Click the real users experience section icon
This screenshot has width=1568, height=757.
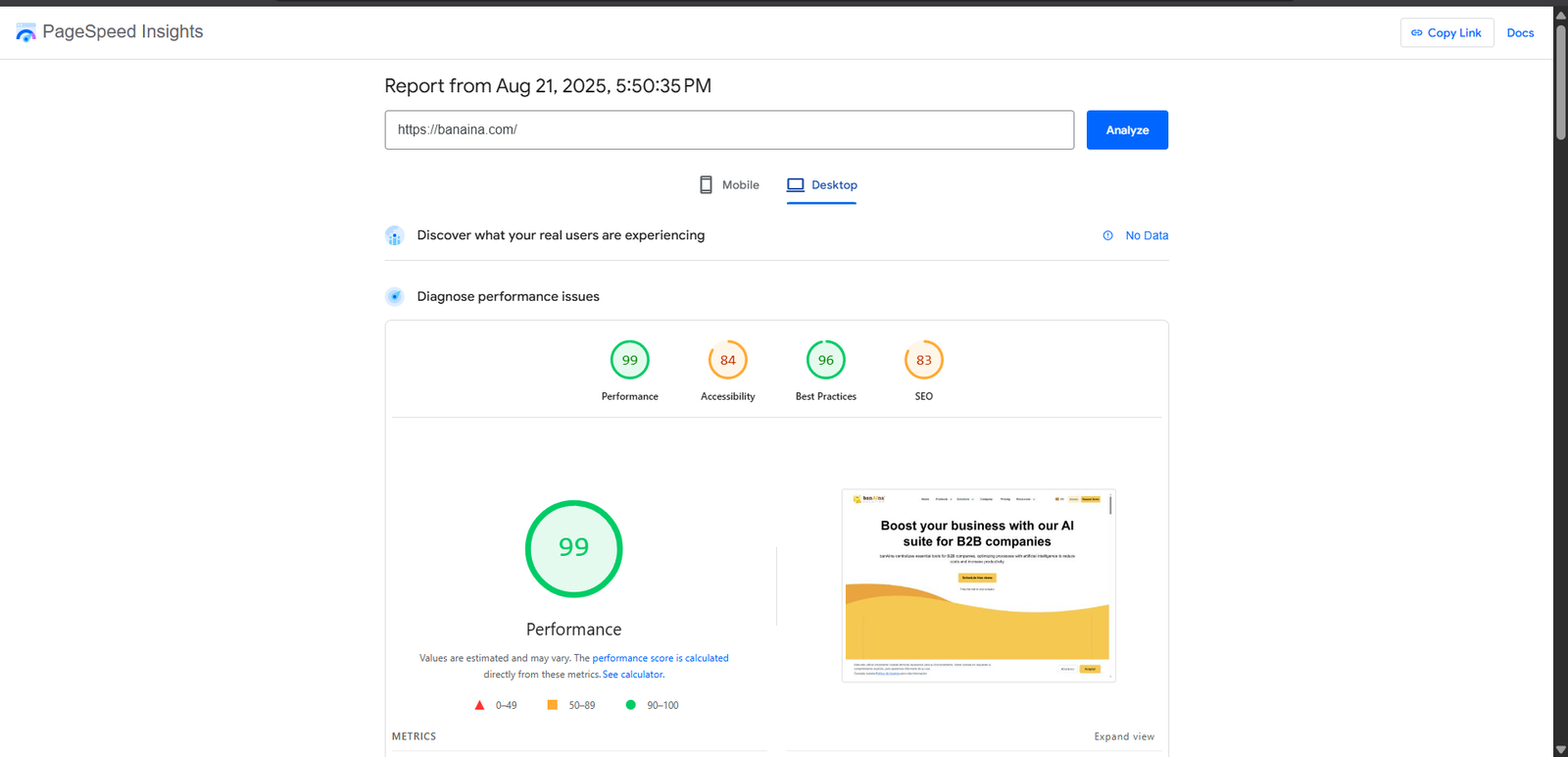(394, 235)
